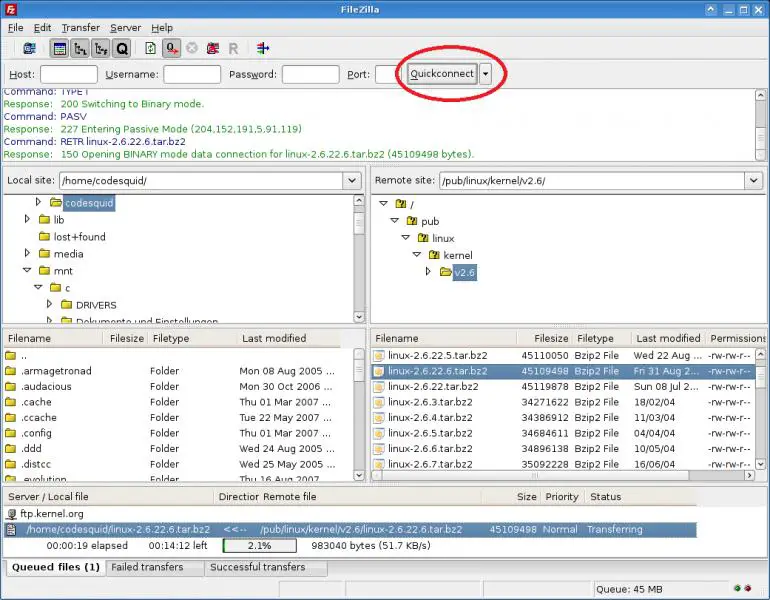Screen dimensions: 770x600
Task: Sort local list by Filetype header
Action: click(192, 338)
